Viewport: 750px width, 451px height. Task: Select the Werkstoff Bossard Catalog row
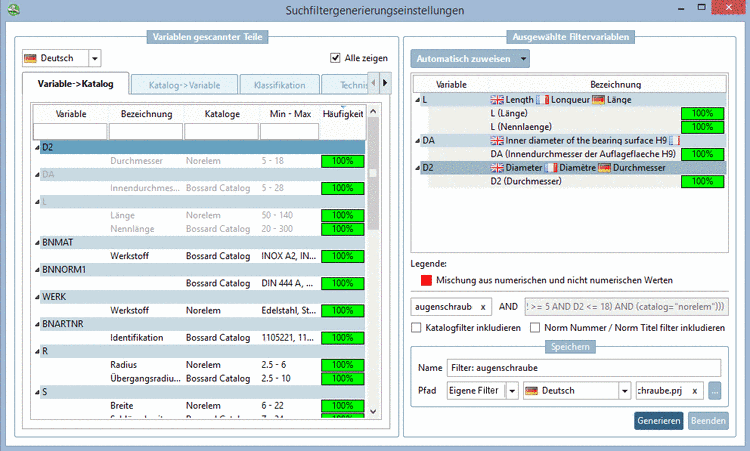click(x=199, y=256)
